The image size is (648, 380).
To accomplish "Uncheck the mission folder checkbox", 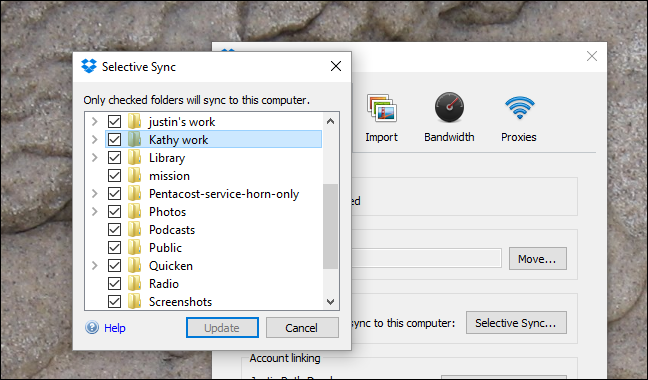I will point(114,176).
